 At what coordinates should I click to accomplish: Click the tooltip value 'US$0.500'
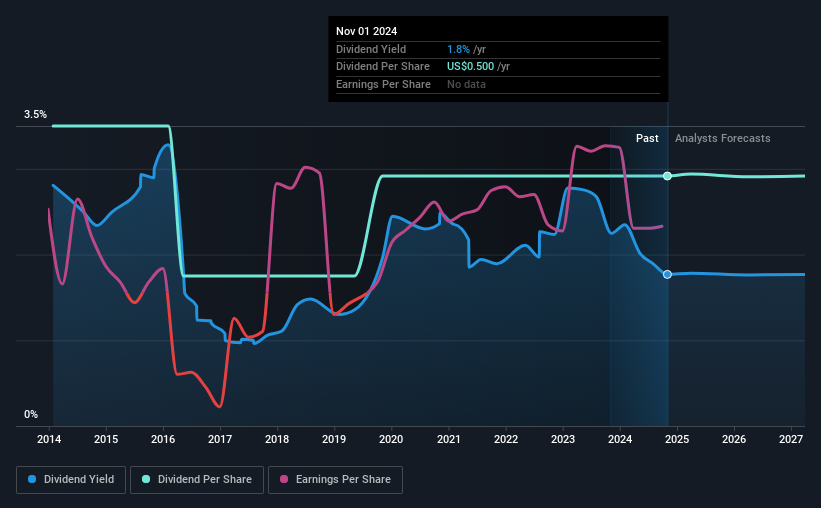(470, 67)
